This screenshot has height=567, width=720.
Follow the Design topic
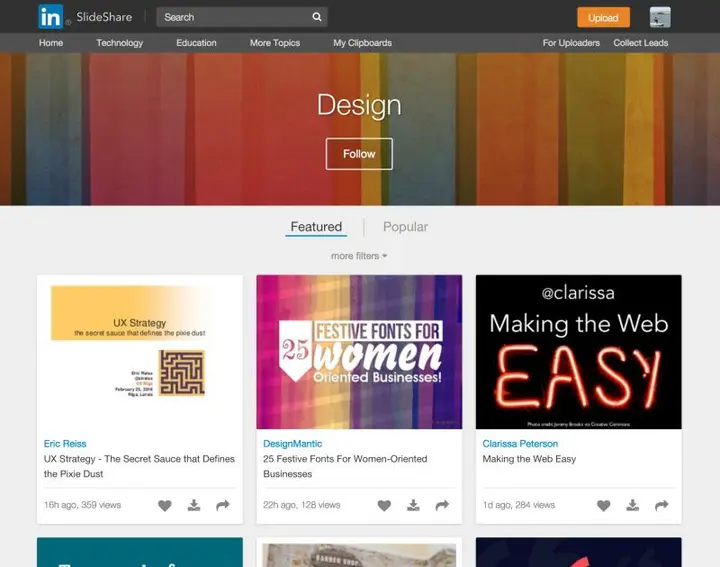click(359, 154)
